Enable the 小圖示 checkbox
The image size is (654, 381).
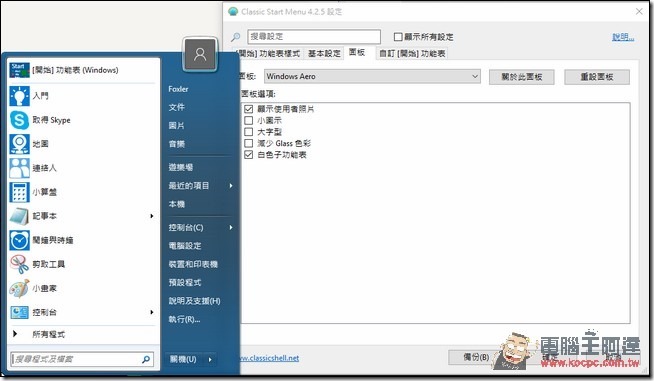(249, 120)
